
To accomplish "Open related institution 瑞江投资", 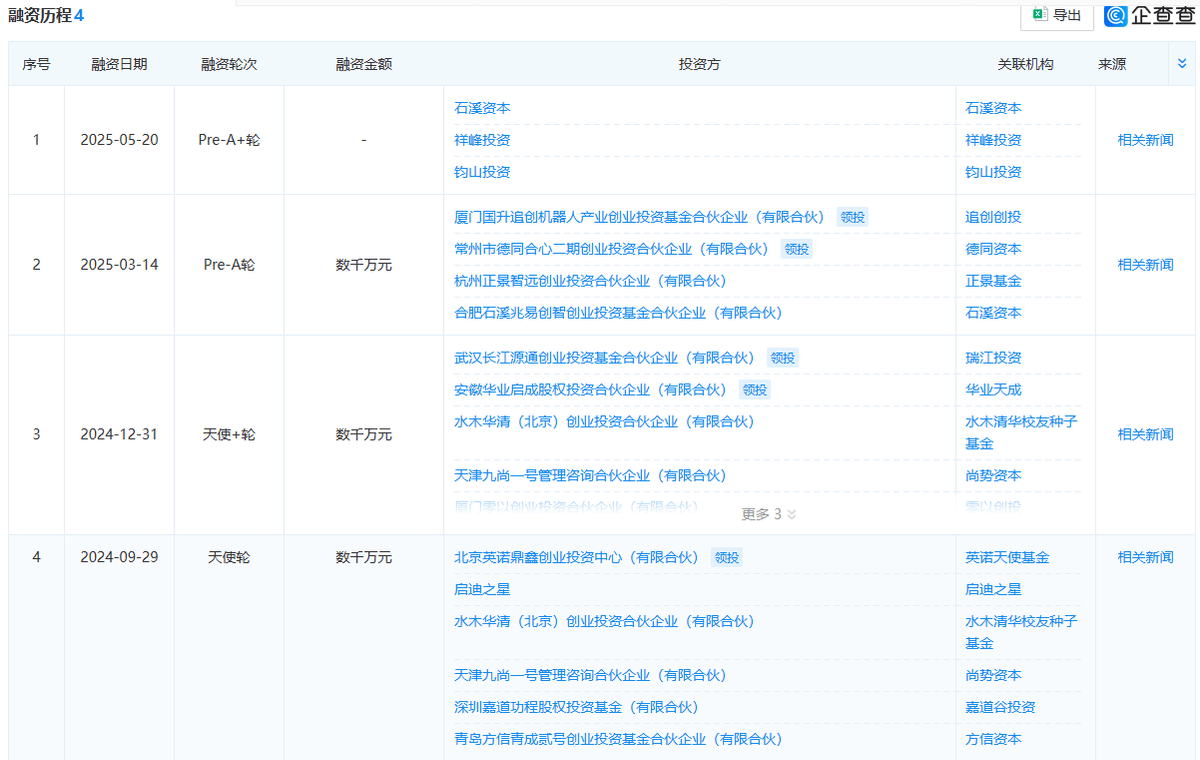I will coord(993,357).
